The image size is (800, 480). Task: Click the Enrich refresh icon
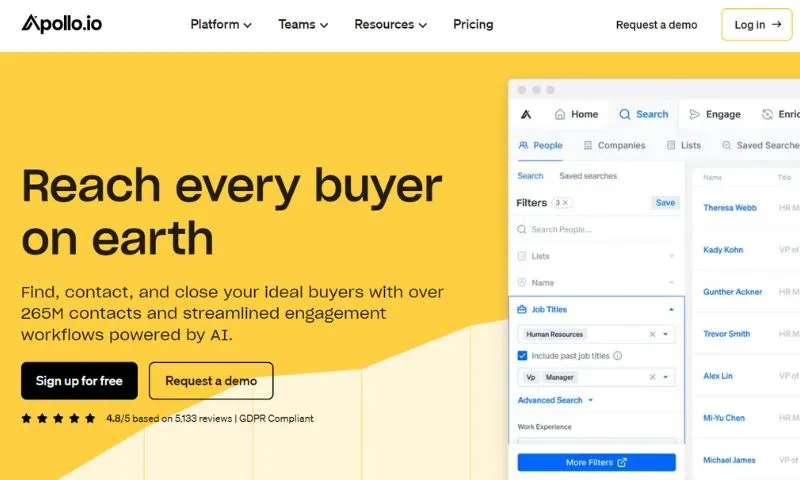[767, 114]
